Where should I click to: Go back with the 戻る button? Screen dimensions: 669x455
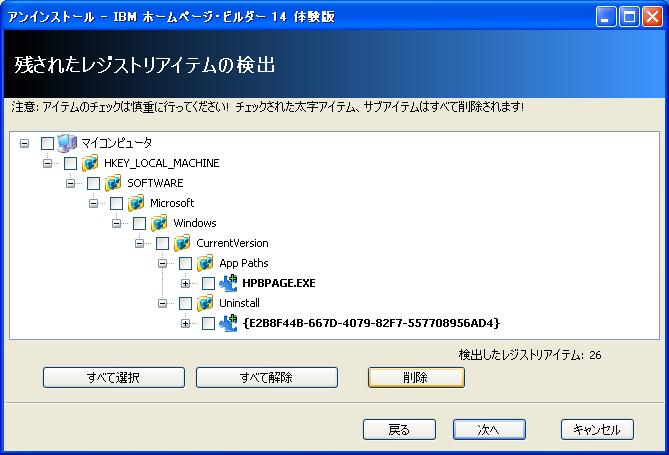tap(399, 429)
